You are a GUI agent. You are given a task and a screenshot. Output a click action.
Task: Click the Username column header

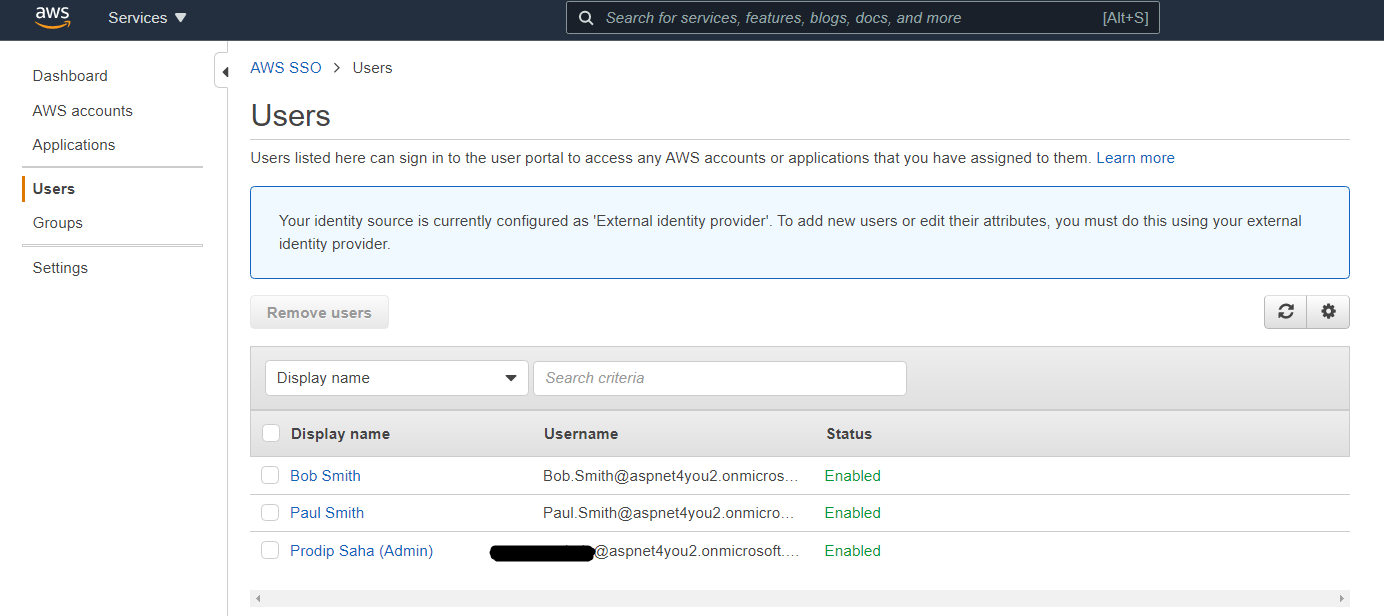pos(581,434)
